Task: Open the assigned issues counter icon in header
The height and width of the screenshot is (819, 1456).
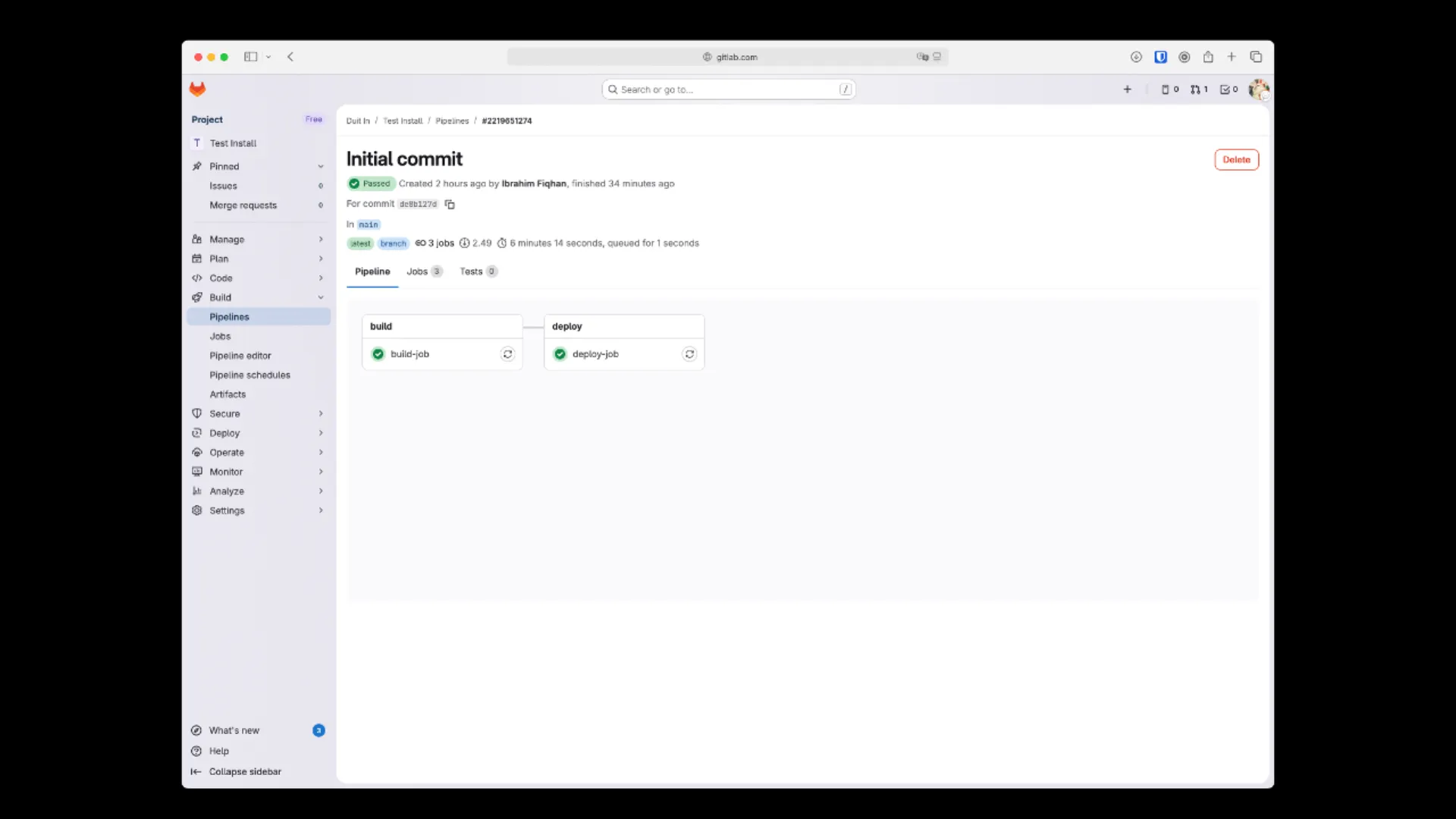Action: (x=1169, y=89)
